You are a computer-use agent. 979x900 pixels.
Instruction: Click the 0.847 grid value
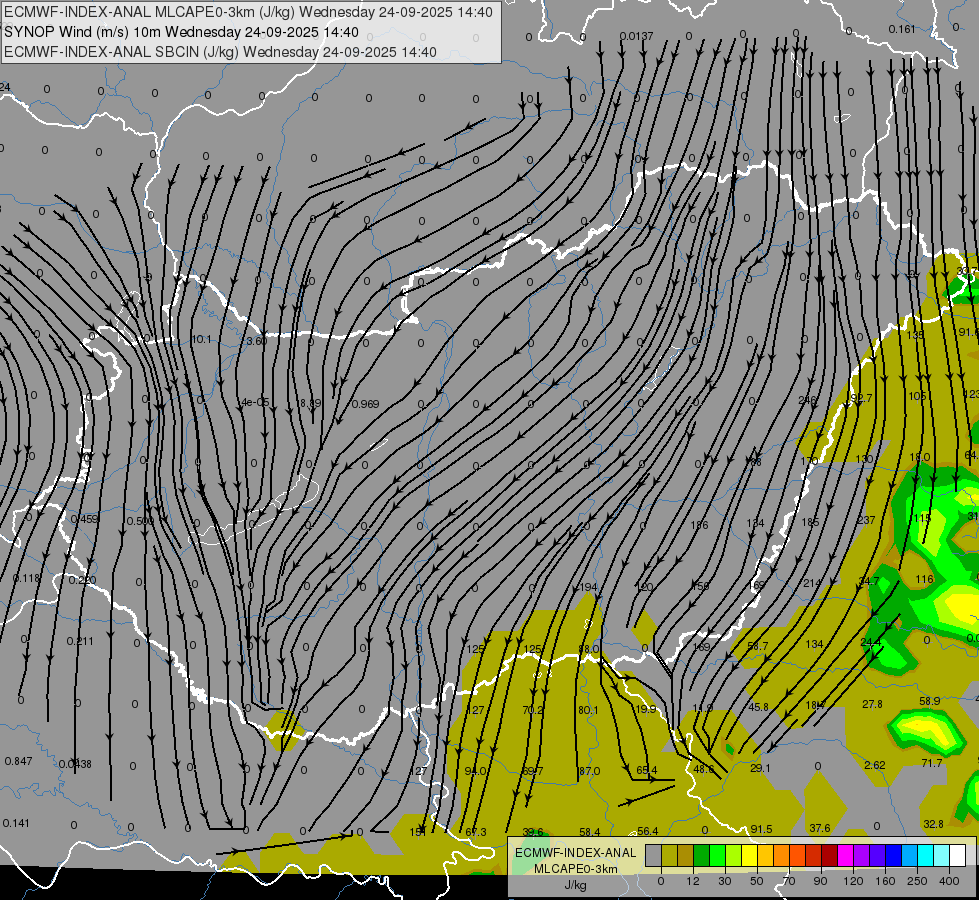click(18, 761)
